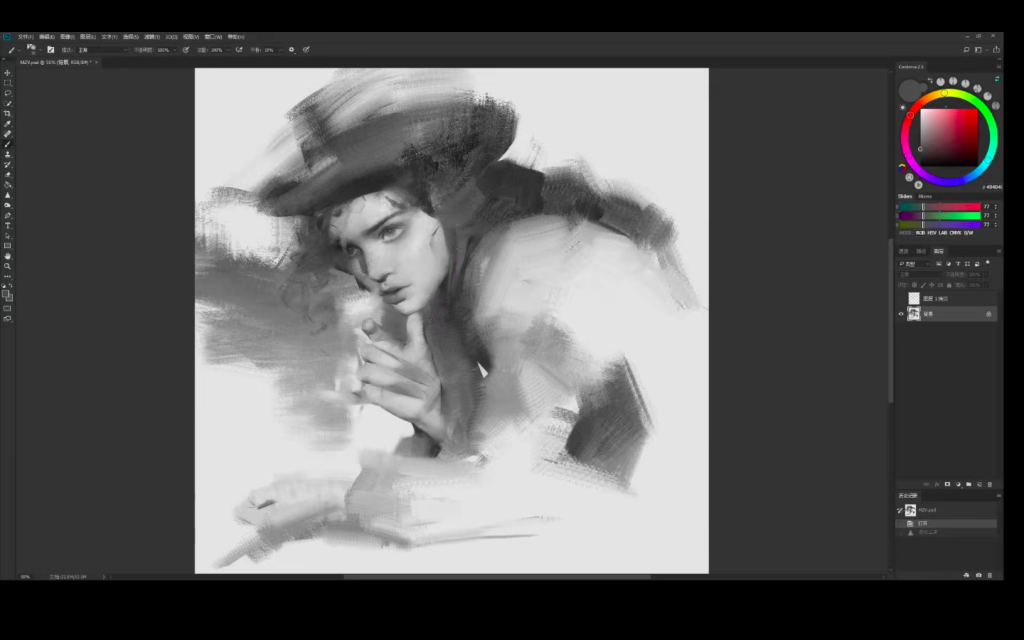Open the File menu

[25, 36]
